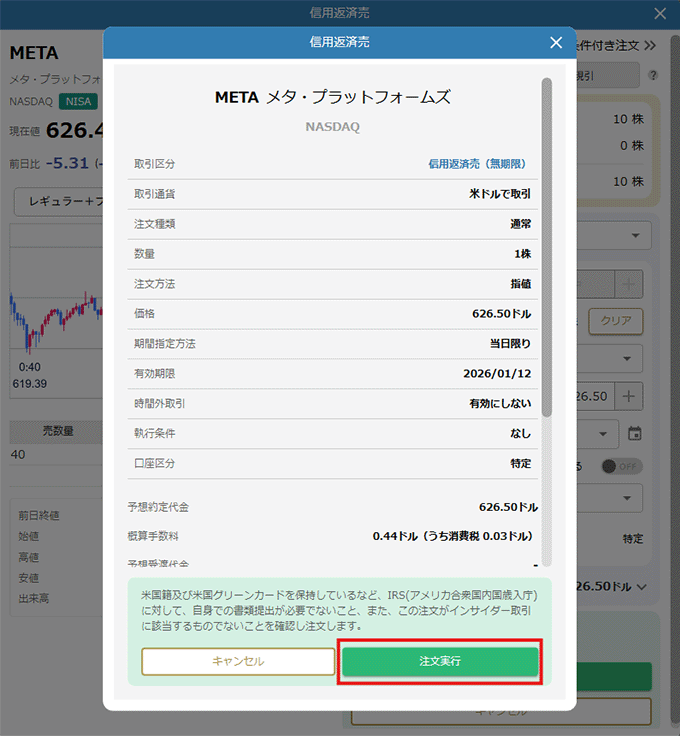Click the 信用返済売（無期限） link text
Screen dimensions: 680x736
(x=477, y=164)
